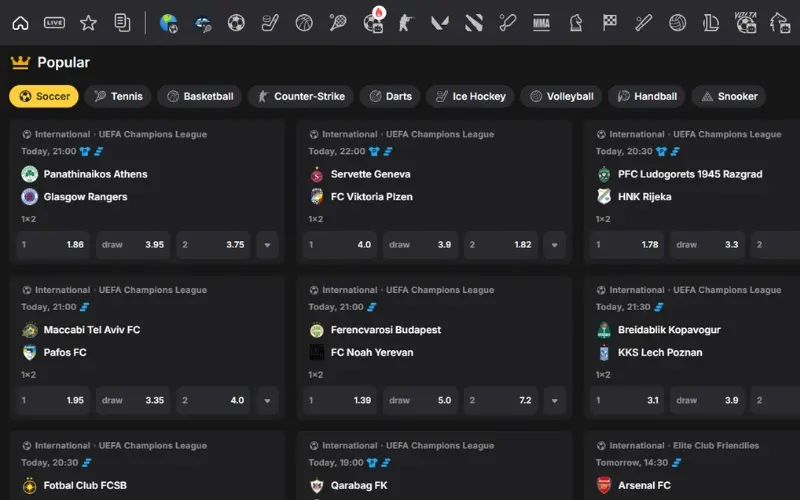Viewport: 800px width, 500px height.
Task: Open the Elite Club Friendlies league link
Action: click(x=716, y=446)
